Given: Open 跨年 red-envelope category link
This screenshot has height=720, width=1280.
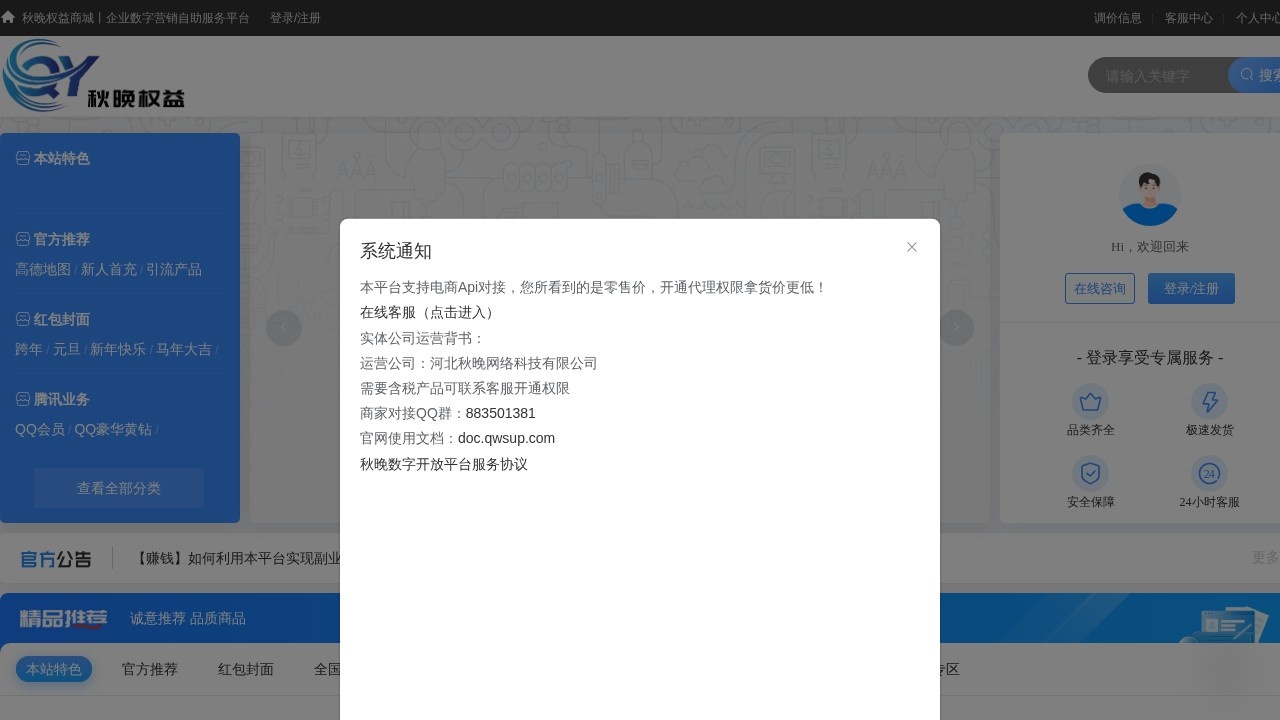Looking at the screenshot, I should coord(29,349).
